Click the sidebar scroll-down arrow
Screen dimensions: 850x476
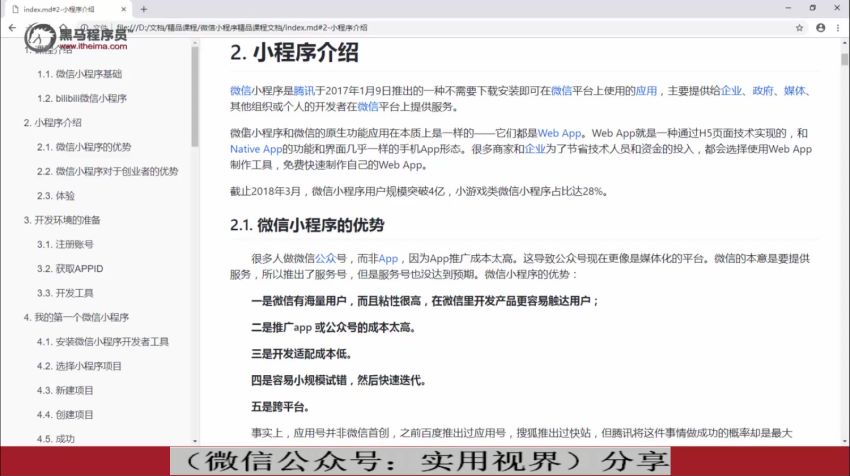click(x=195, y=441)
